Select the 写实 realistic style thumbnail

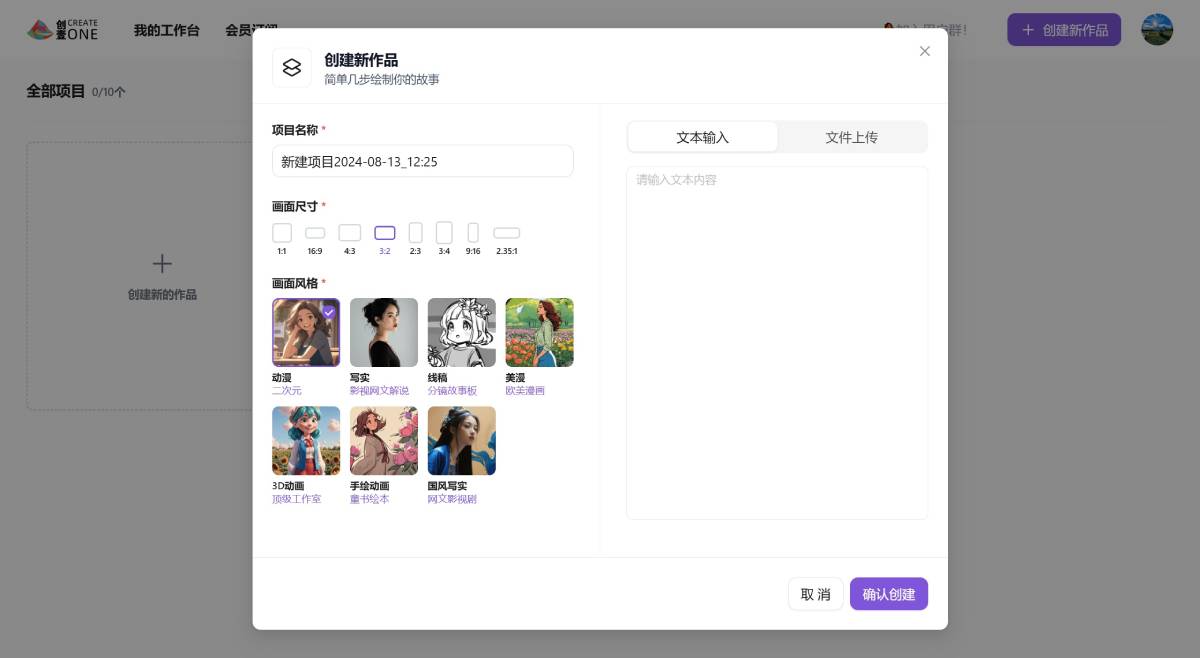[x=384, y=333]
